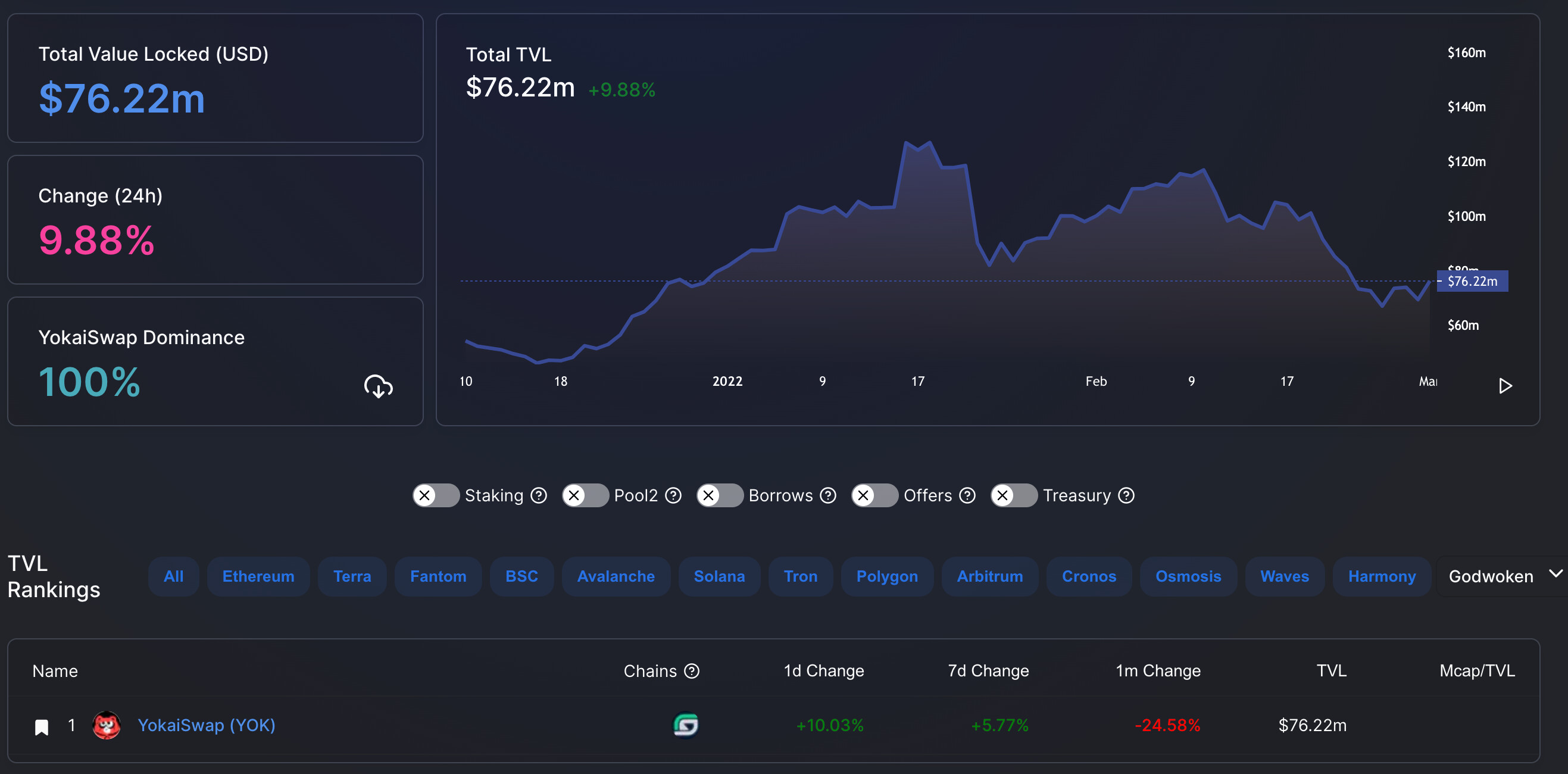
Task: Sort table by TVL column header
Action: pyautogui.click(x=1330, y=670)
